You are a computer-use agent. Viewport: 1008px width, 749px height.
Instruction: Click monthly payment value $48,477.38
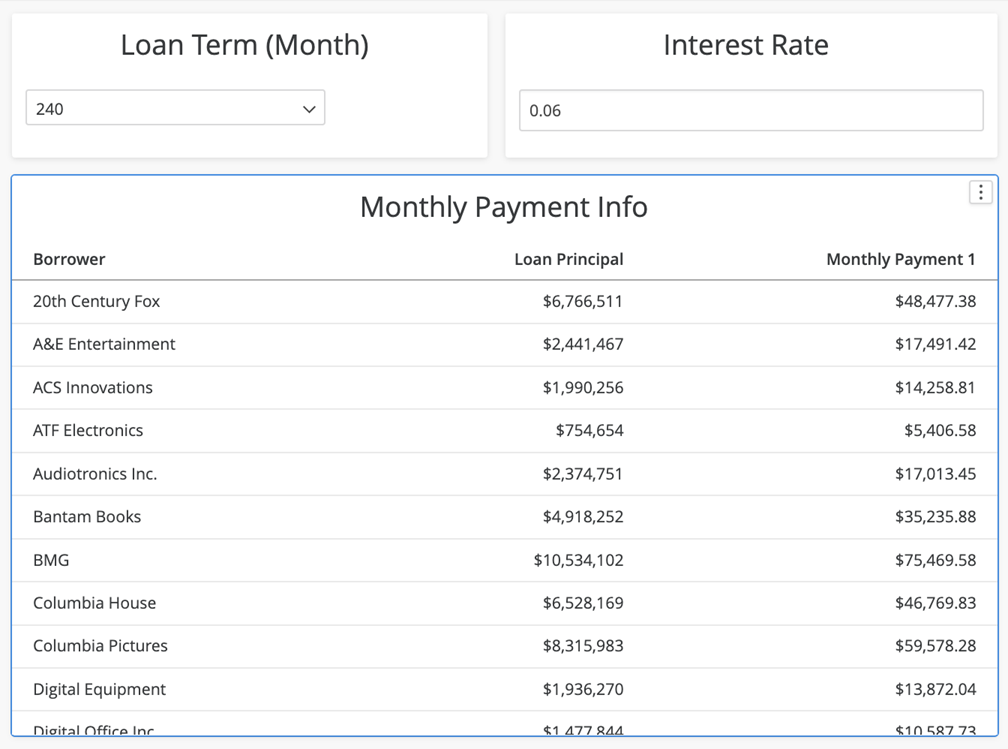(935, 301)
